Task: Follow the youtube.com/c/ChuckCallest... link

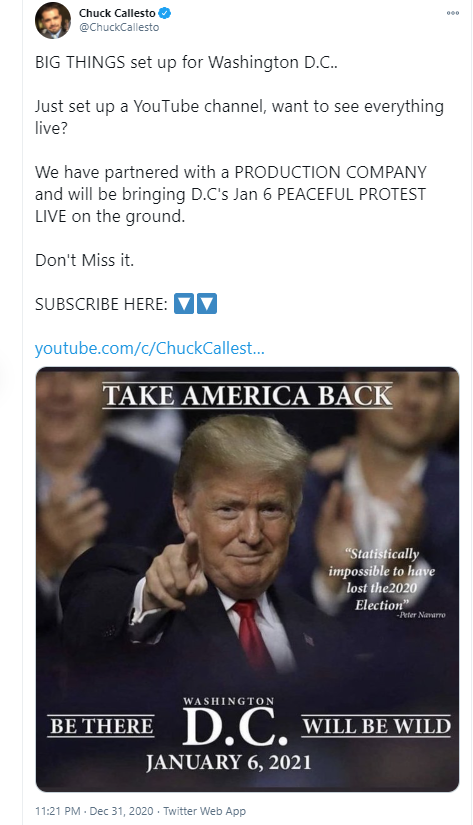Action: [149, 348]
